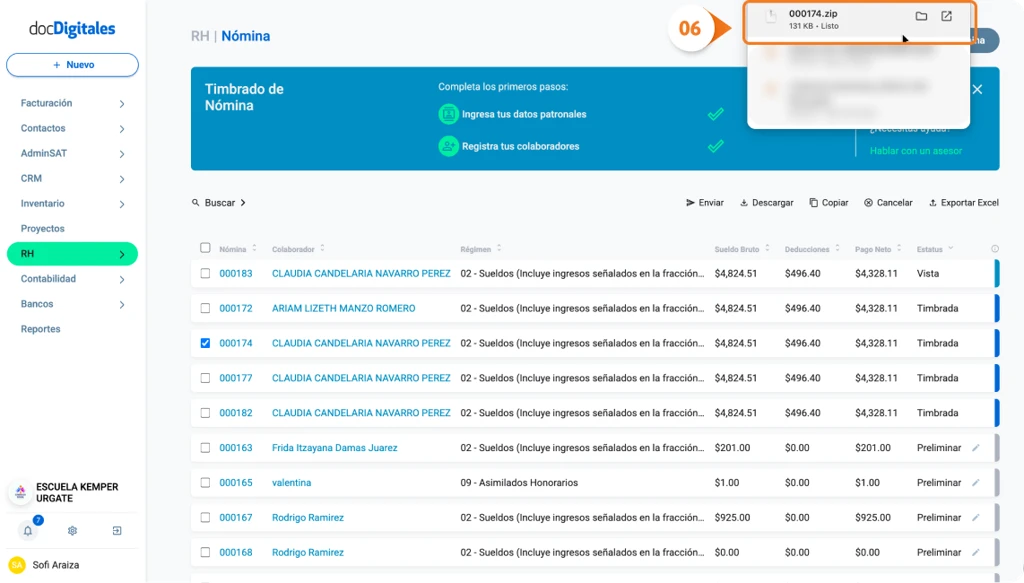Expand the Contactos menu chevron
This screenshot has height=583, width=1024.
coord(122,129)
